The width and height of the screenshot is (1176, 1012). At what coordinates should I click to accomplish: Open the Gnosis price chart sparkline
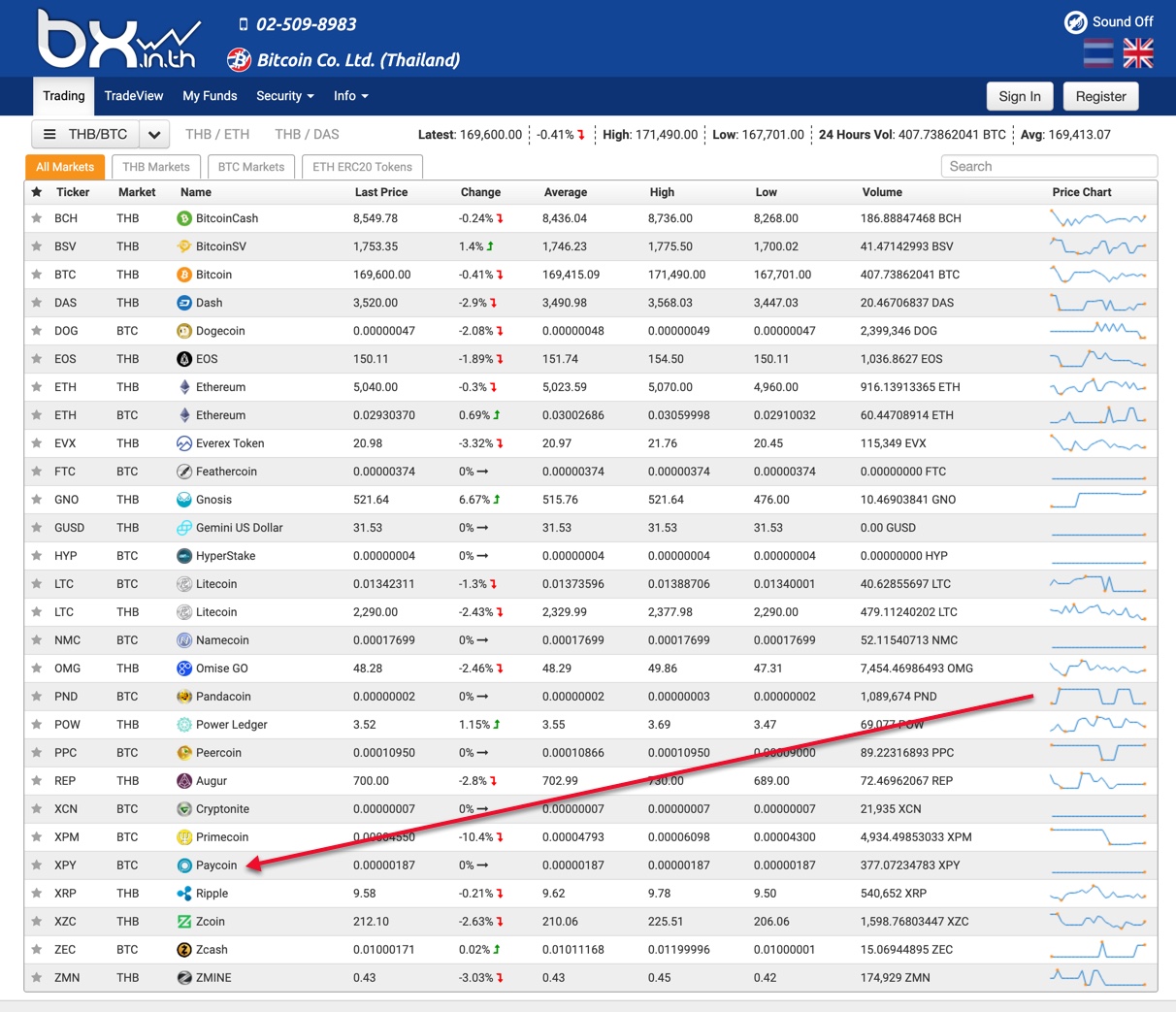click(x=1098, y=500)
